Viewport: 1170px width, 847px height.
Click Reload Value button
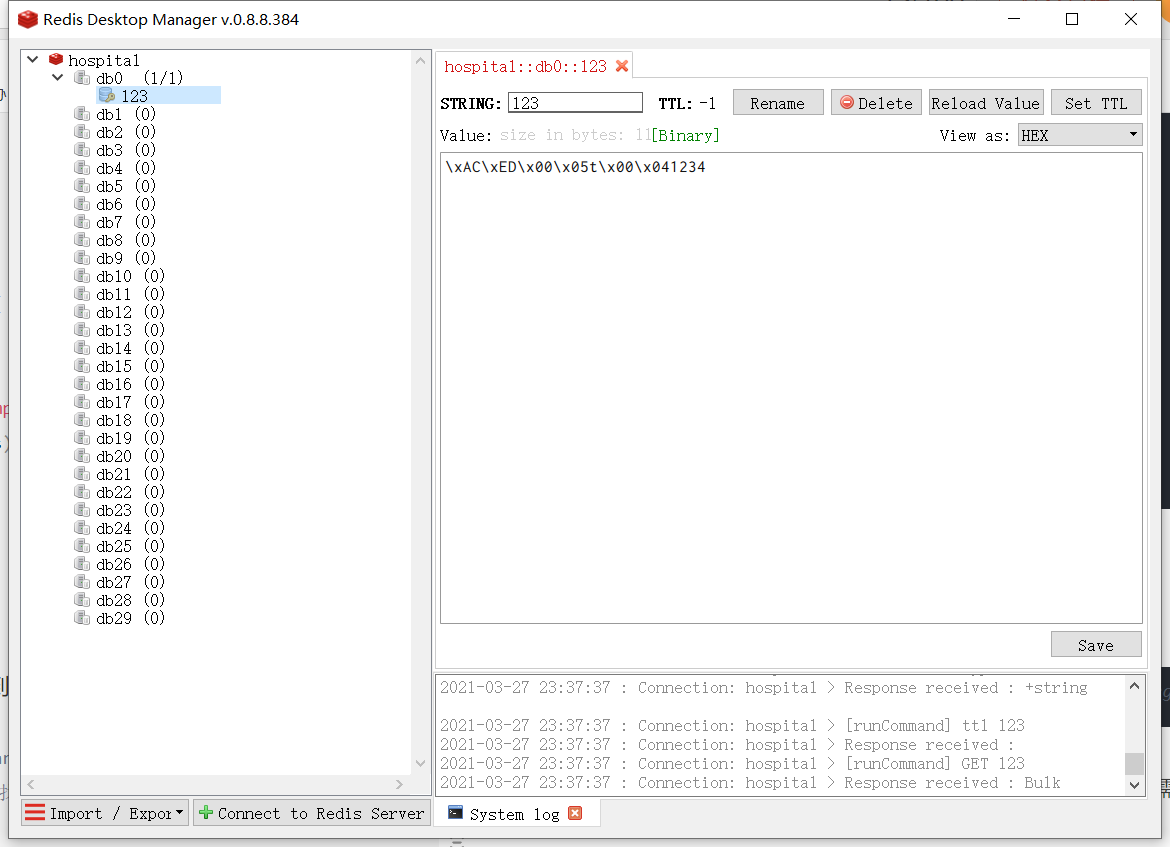(x=986, y=103)
